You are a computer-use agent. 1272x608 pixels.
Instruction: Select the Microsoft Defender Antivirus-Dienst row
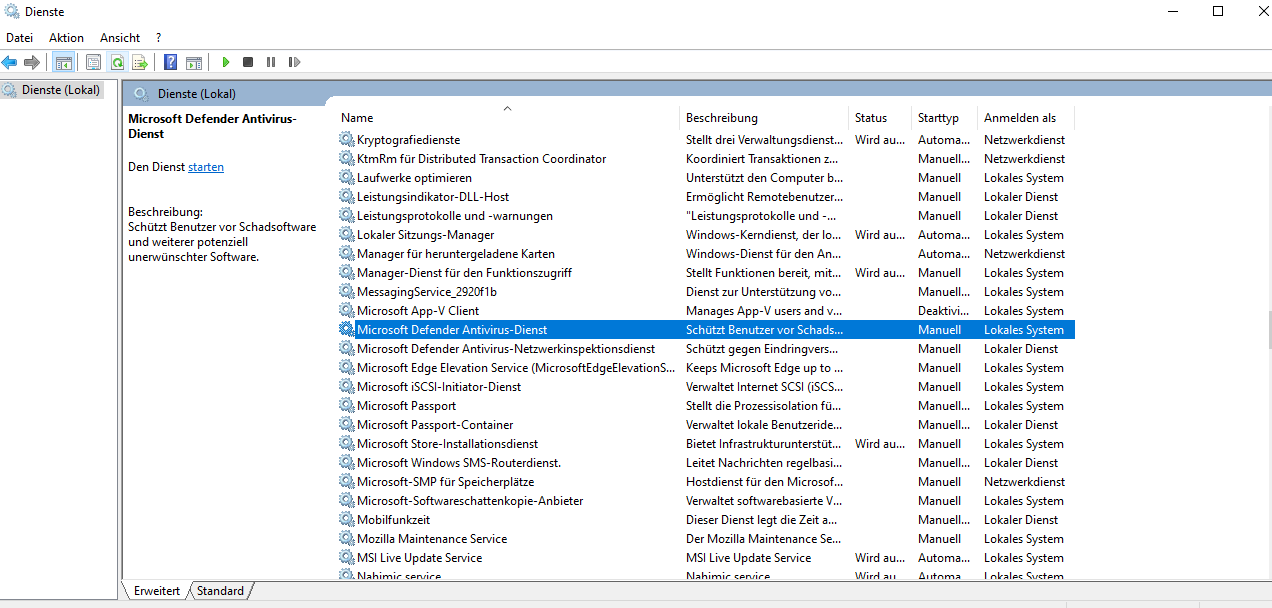click(706, 330)
